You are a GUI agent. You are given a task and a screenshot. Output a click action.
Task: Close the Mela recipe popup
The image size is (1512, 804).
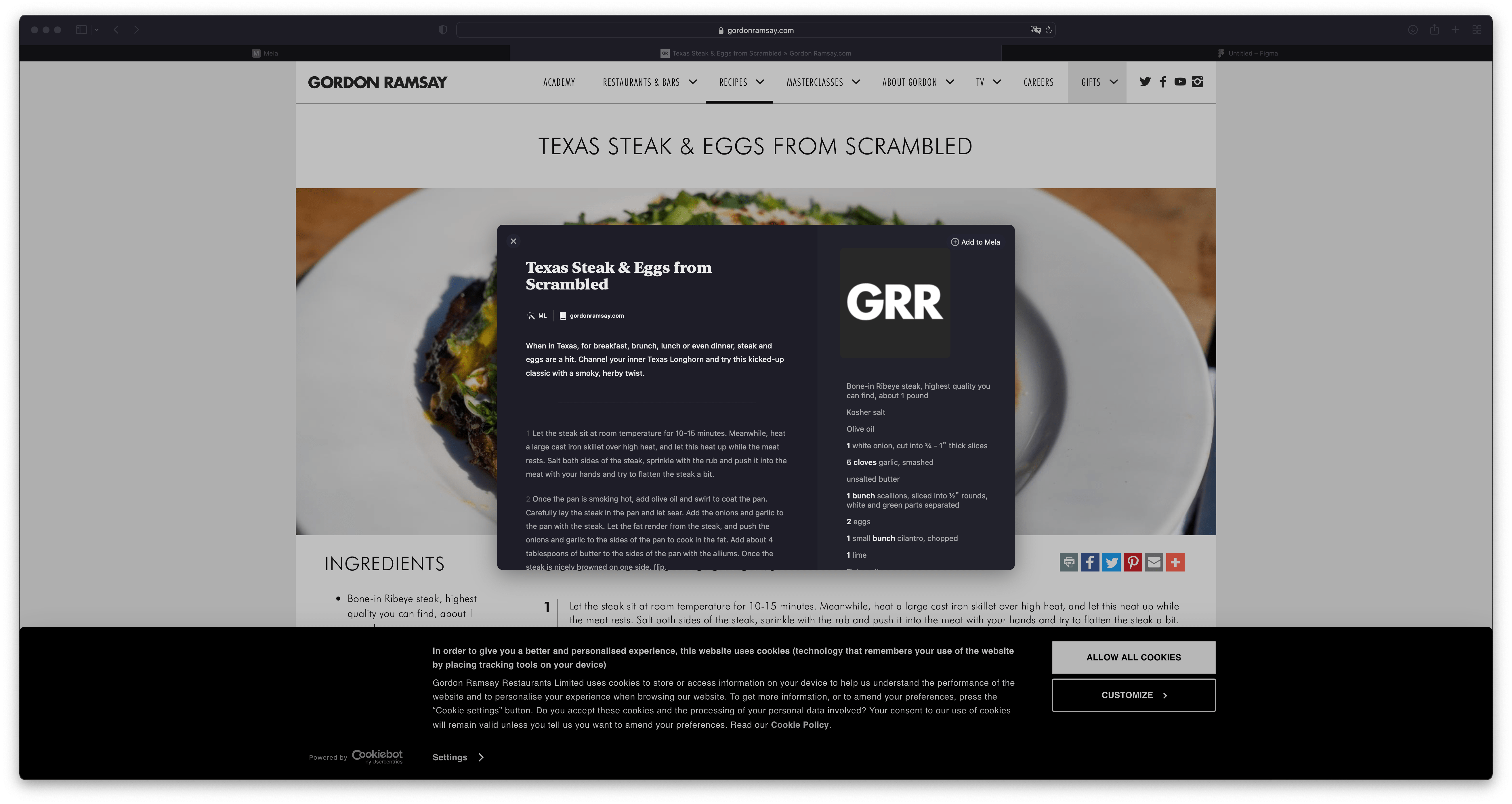point(513,241)
